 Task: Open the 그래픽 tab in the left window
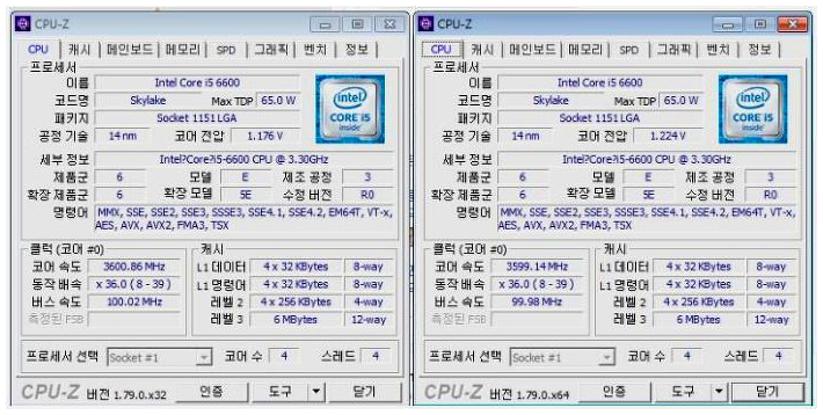[270, 50]
